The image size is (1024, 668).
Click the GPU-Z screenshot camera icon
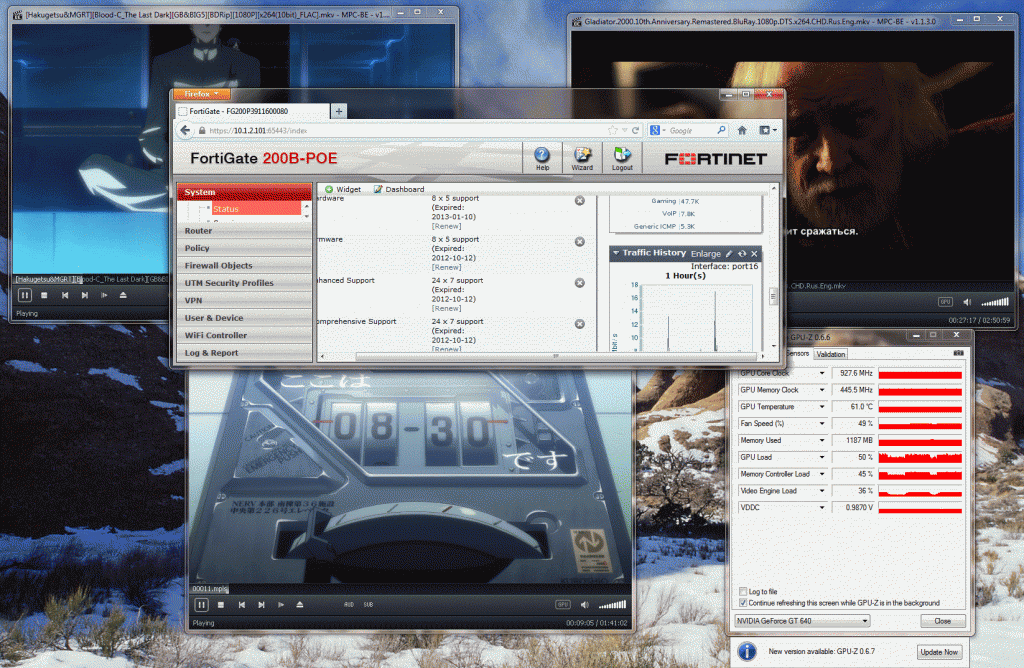958,353
